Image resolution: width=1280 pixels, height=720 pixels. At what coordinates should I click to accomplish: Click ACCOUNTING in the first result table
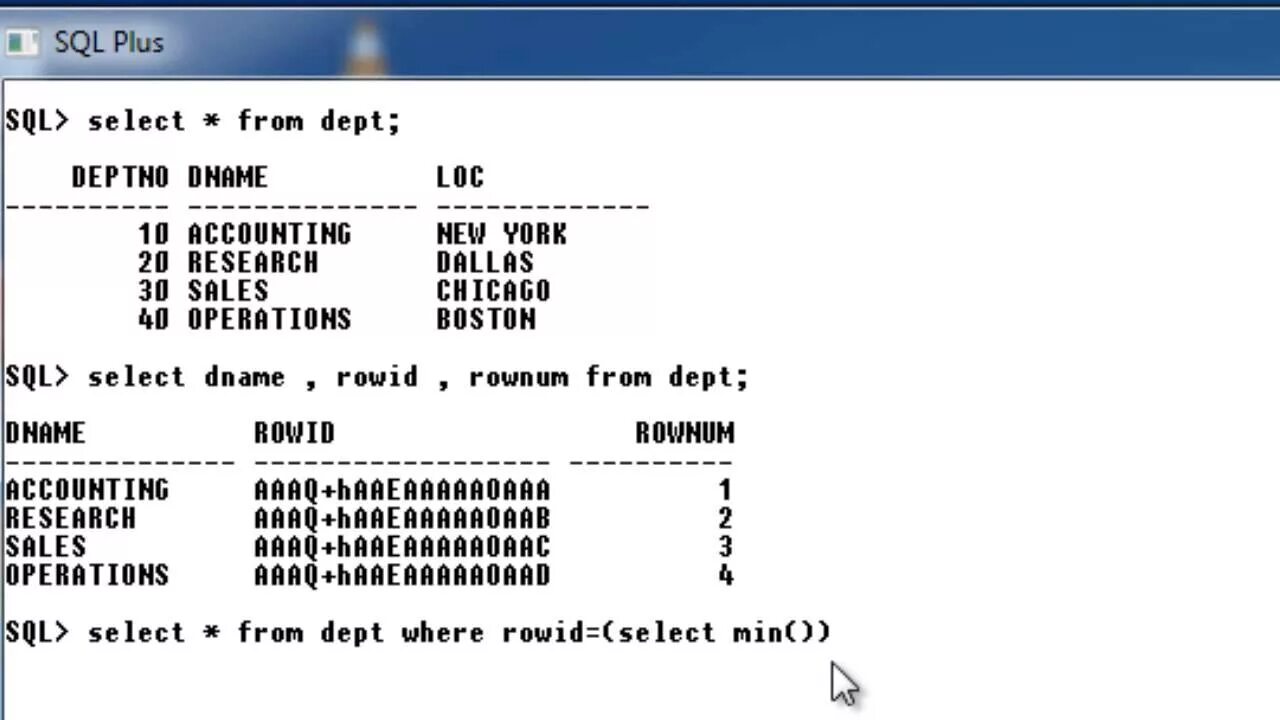[269, 234]
